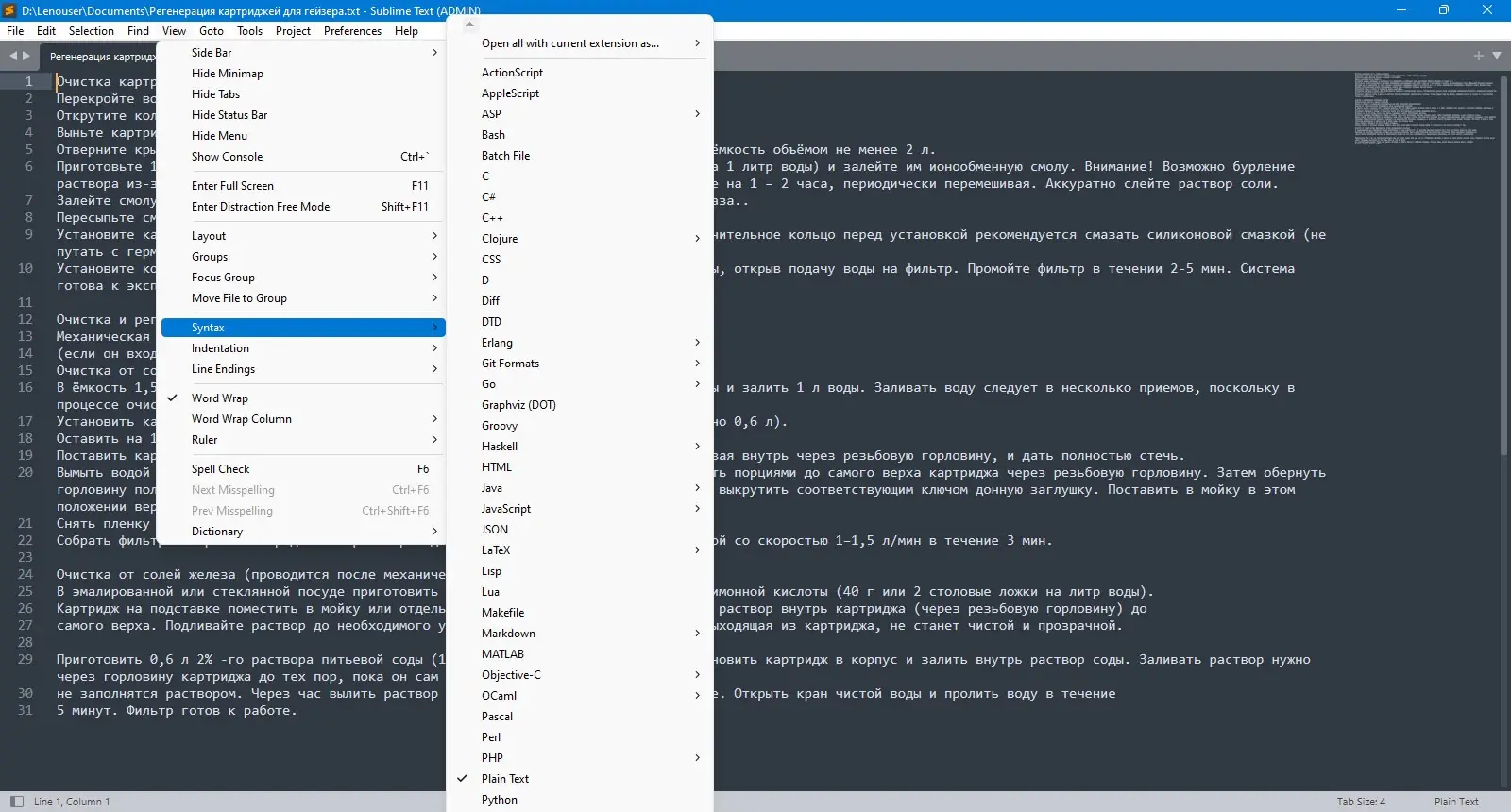The image size is (1511, 812).
Task: Click the scroll-up arrow atop syntax list
Action: tap(469, 25)
